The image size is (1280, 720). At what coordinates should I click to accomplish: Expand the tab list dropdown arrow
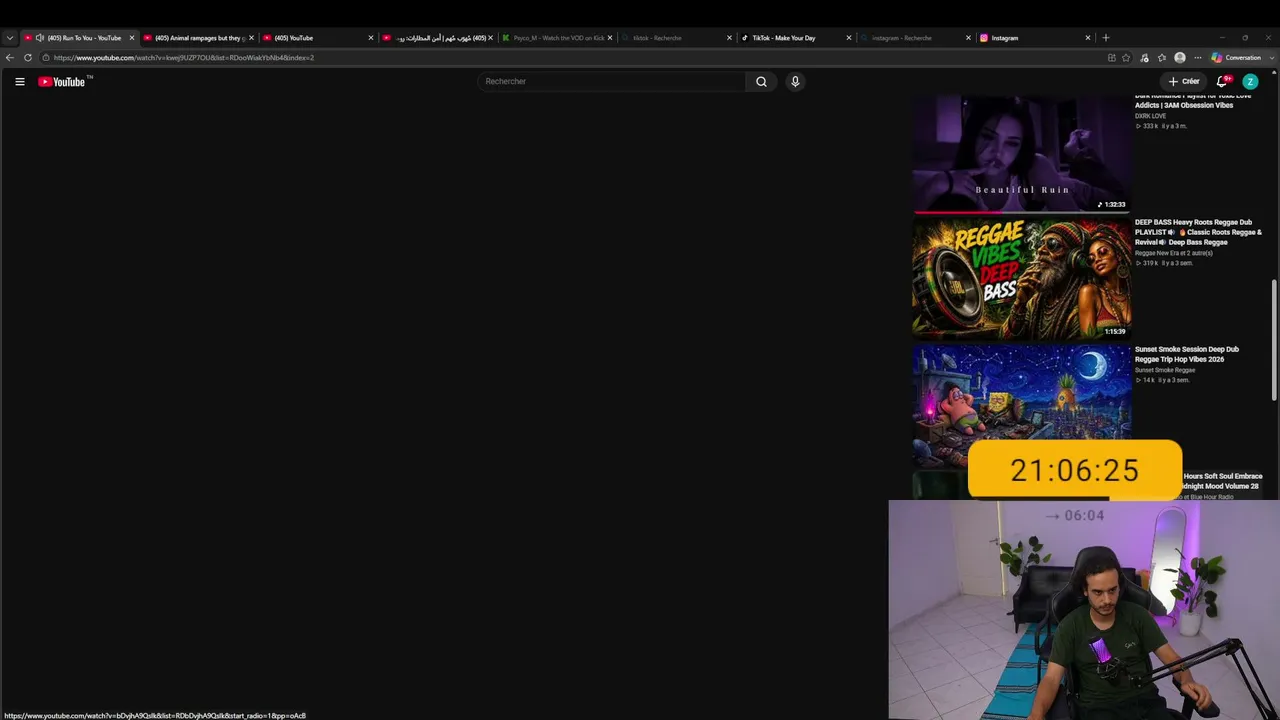[10, 38]
